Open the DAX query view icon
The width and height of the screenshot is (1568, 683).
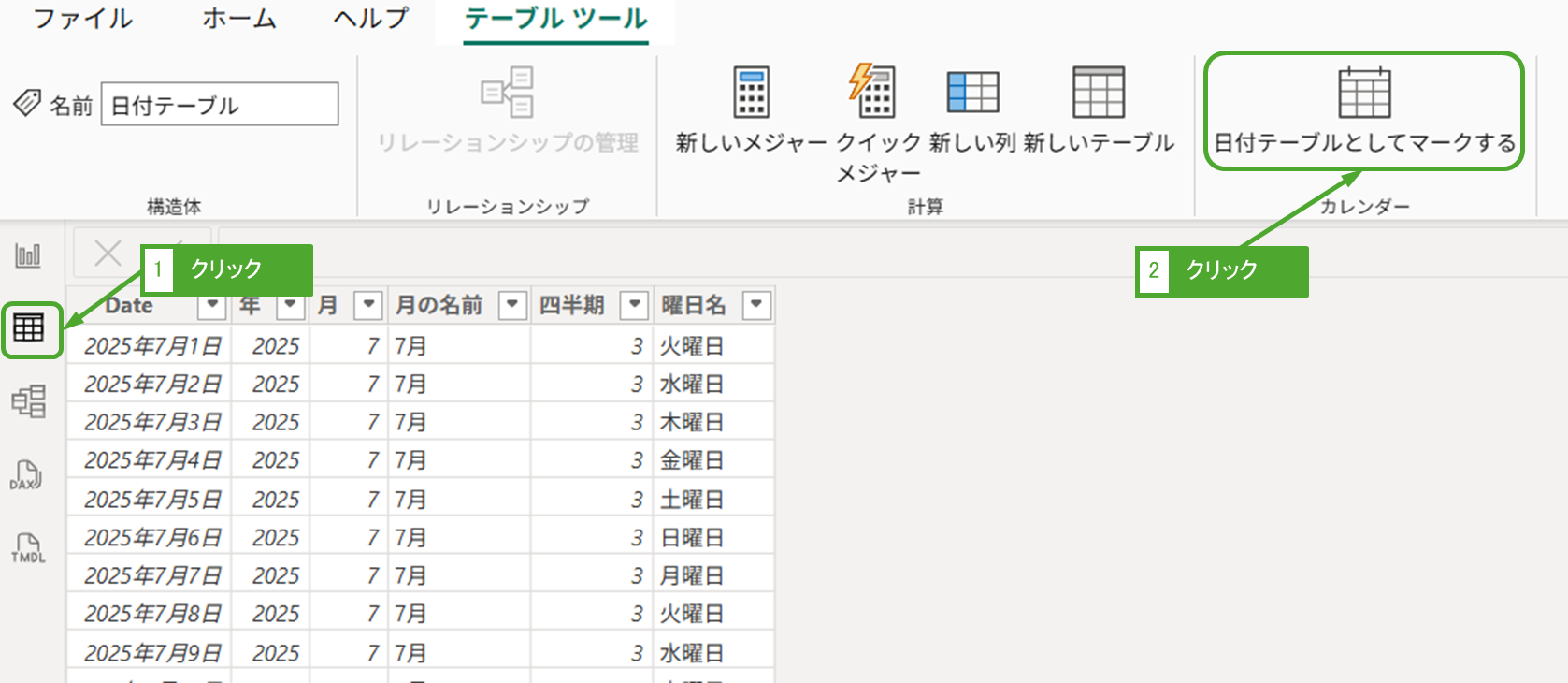click(x=26, y=475)
